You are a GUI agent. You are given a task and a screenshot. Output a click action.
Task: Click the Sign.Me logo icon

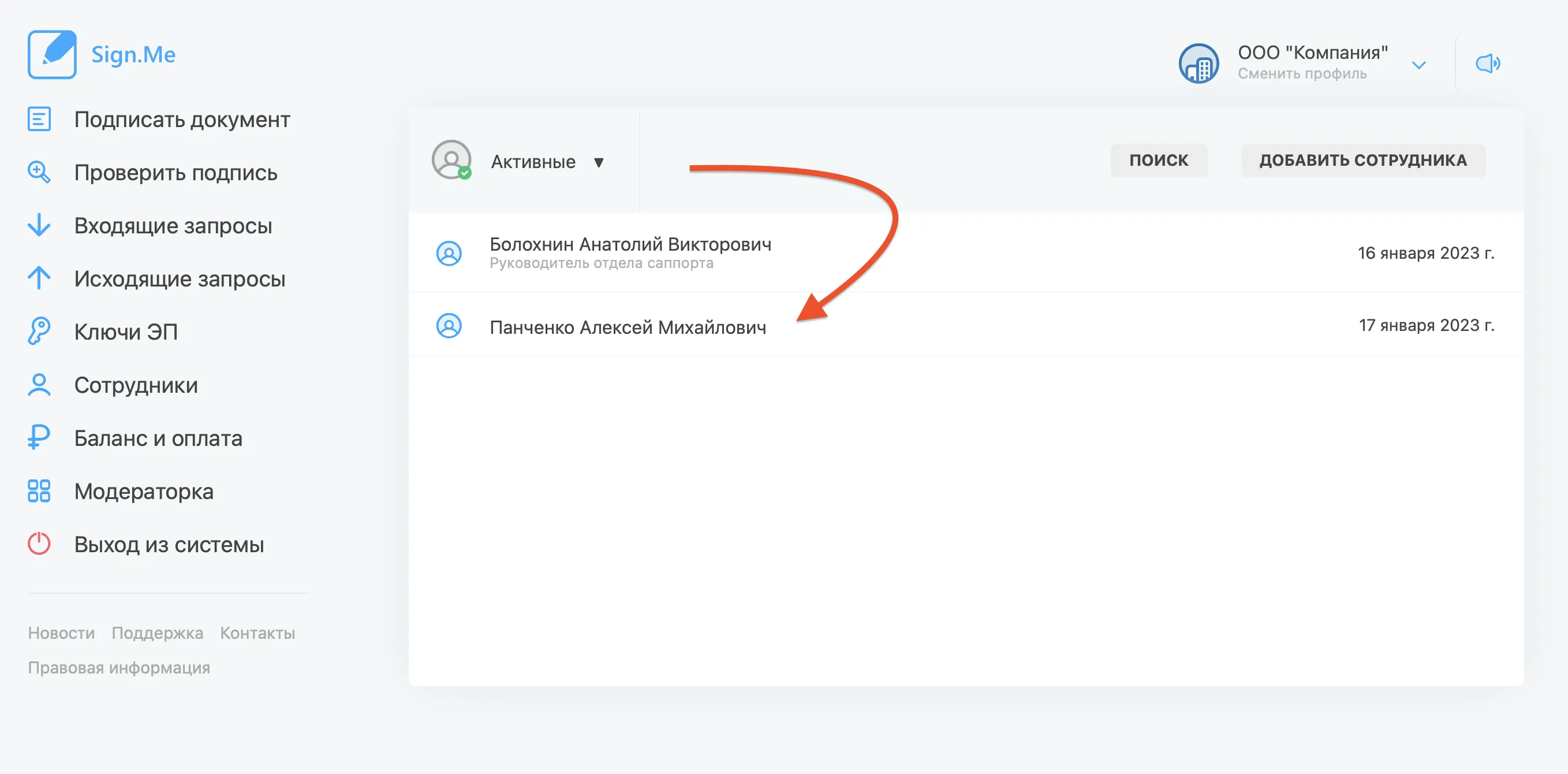pyautogui.click(x=52, y=55)
